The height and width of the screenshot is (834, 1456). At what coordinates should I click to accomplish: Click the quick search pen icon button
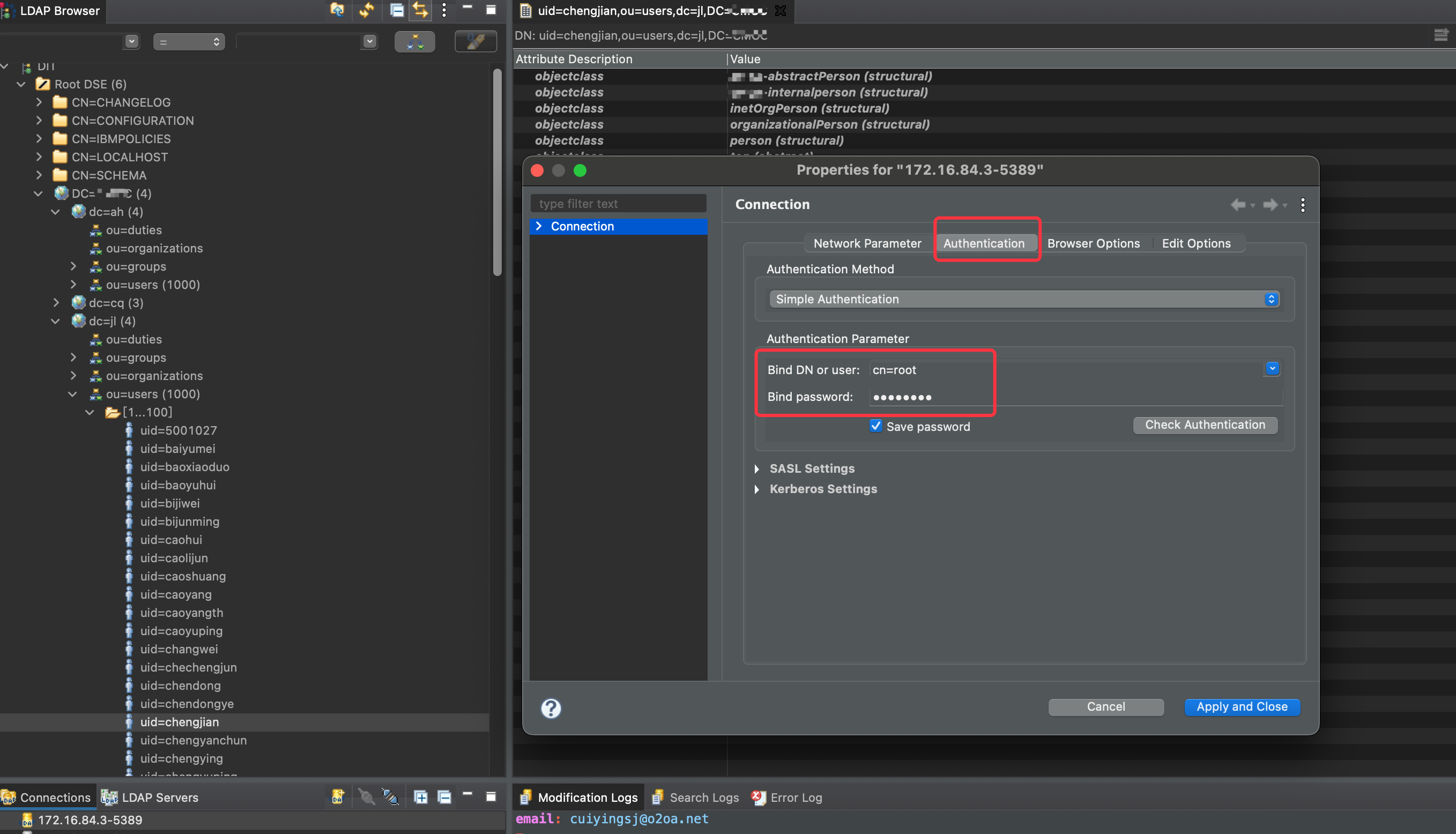tap(475, 42)
